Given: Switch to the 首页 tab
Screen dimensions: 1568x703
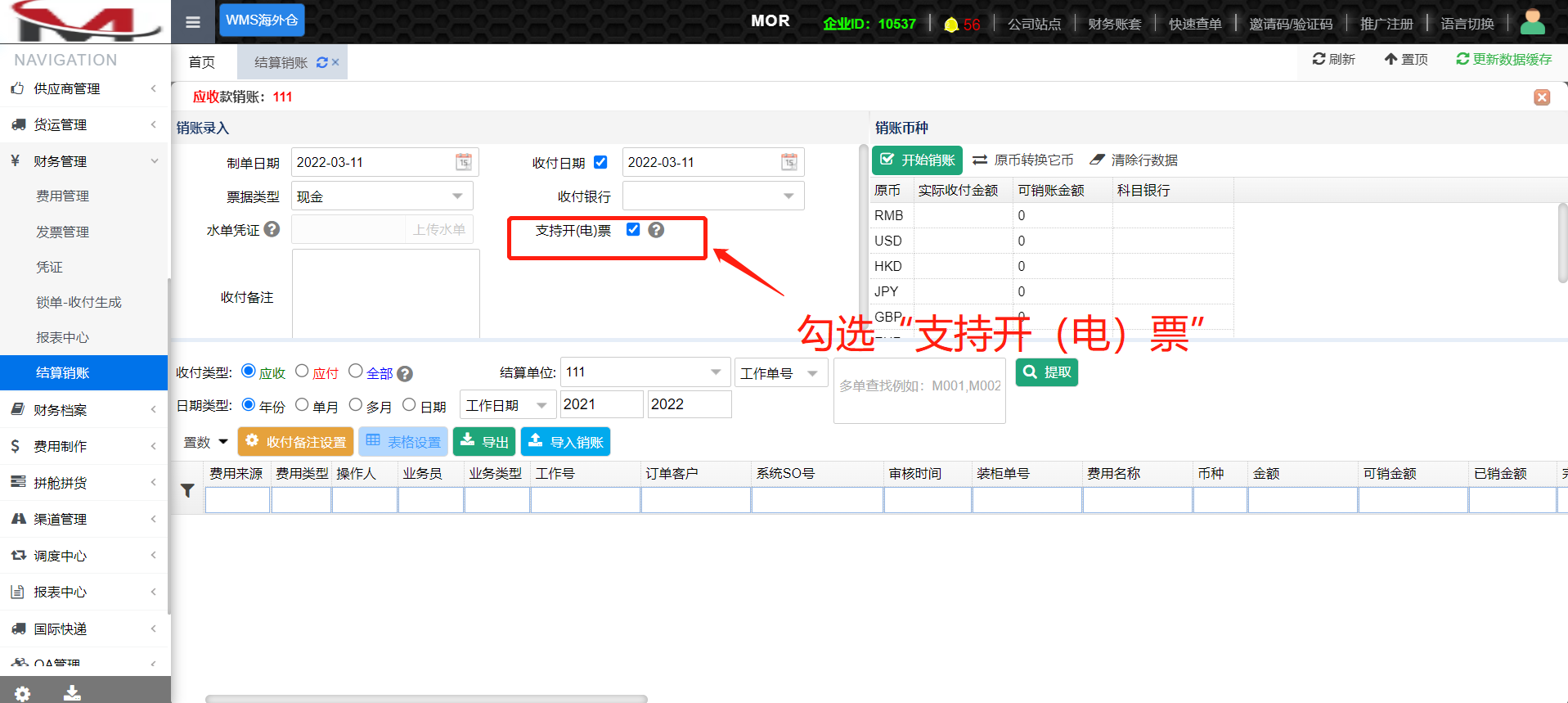Looking at the screenshot, I should click(201, 63).
